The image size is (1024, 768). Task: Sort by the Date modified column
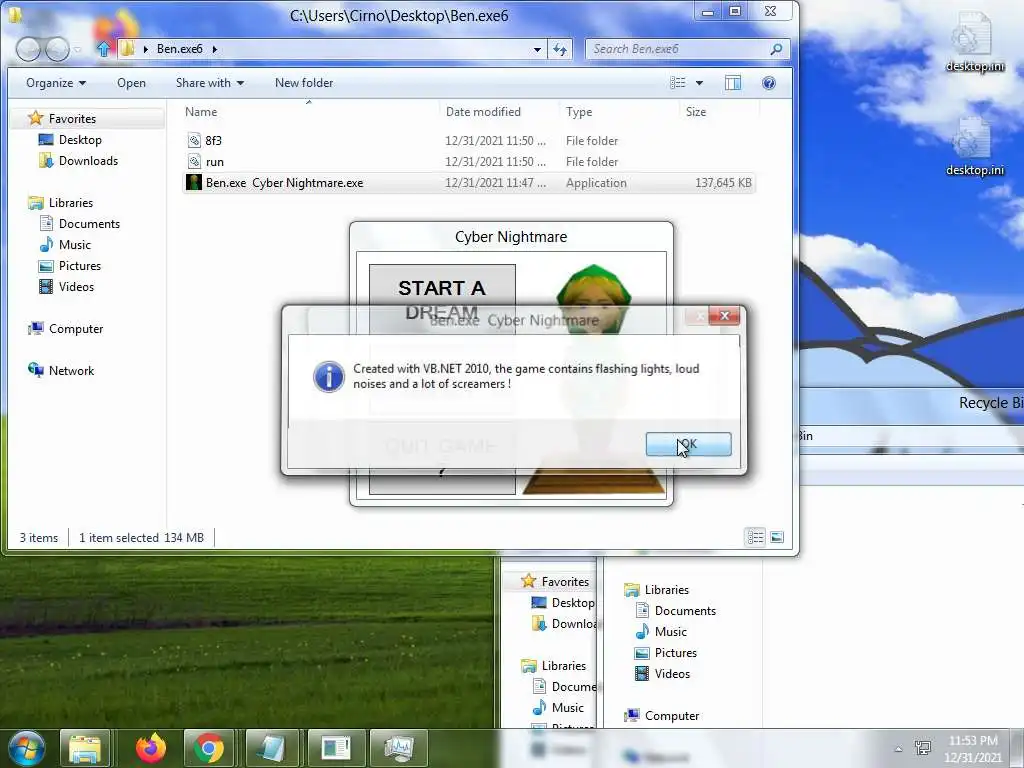(483, 112)
